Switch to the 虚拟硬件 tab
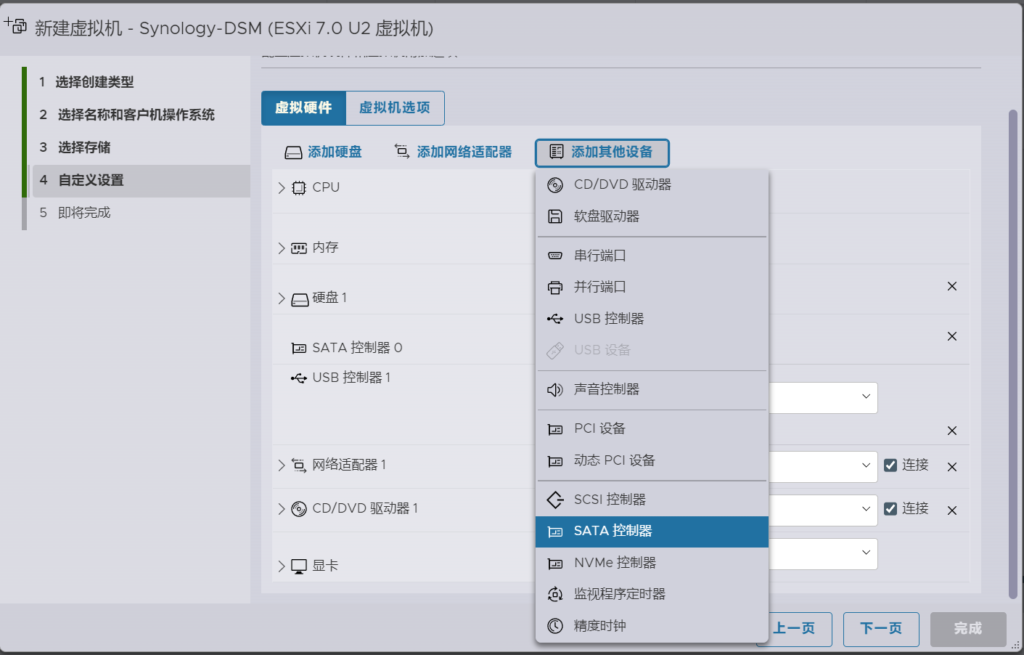 304,108
